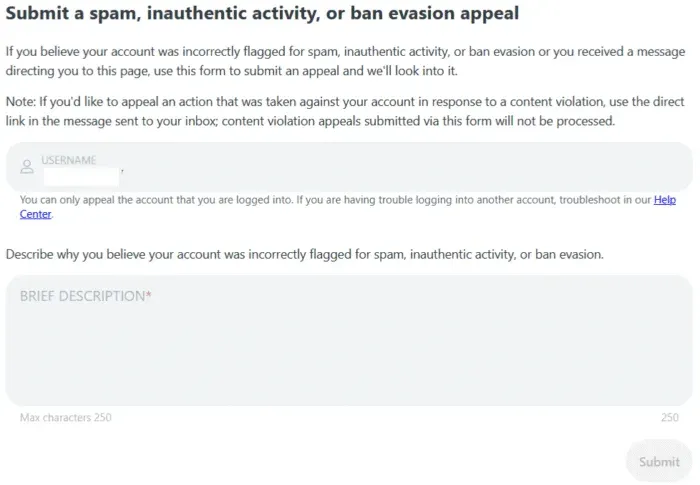
Task: Click the 'Describe why you believe' prompt
Action: coord(305,254)
